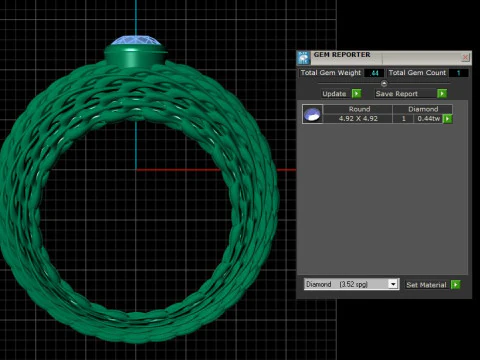Click the green arrow beside Update

click(356, 94)
